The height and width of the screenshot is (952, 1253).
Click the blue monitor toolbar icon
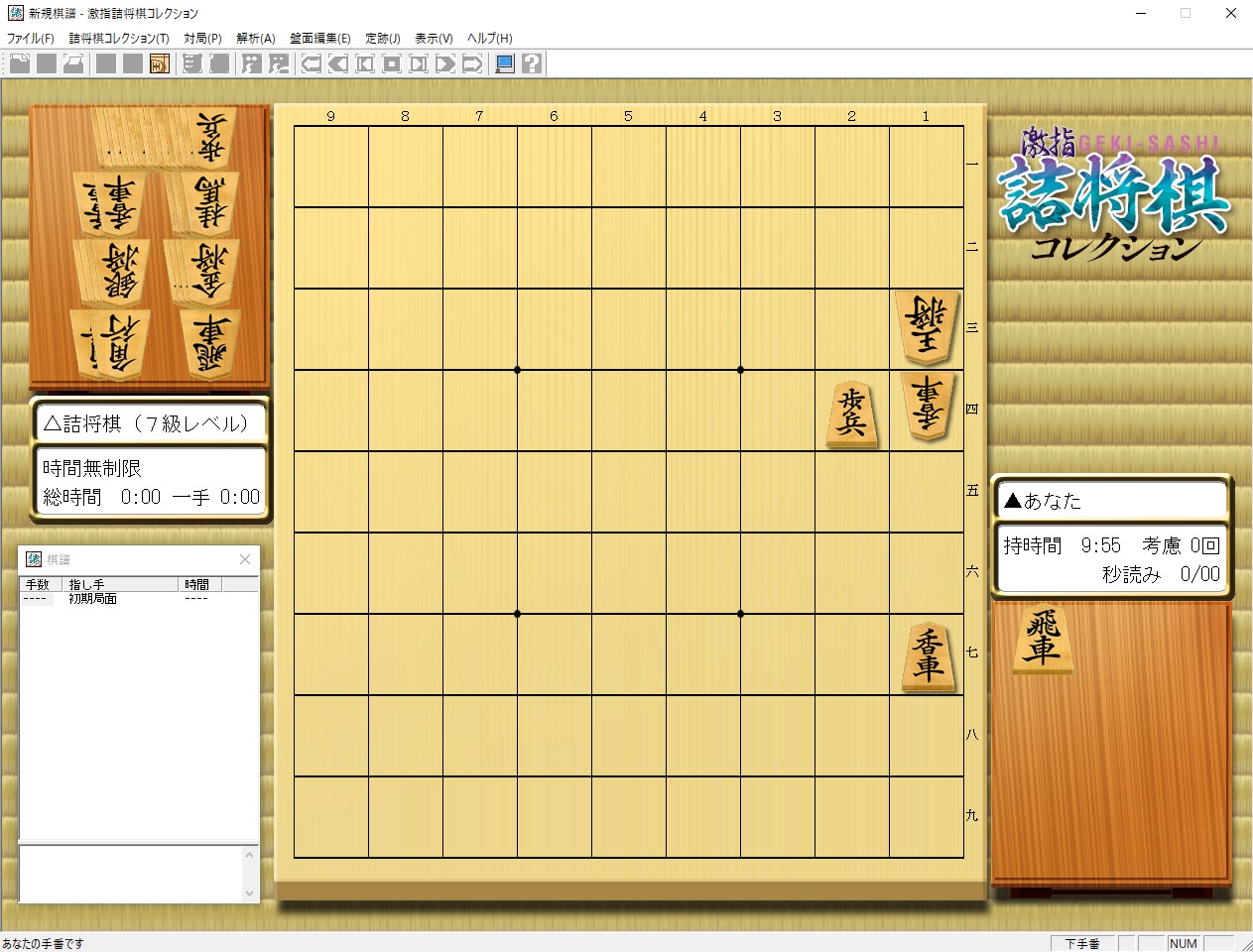pyautogui.click(x=505, y=64)
